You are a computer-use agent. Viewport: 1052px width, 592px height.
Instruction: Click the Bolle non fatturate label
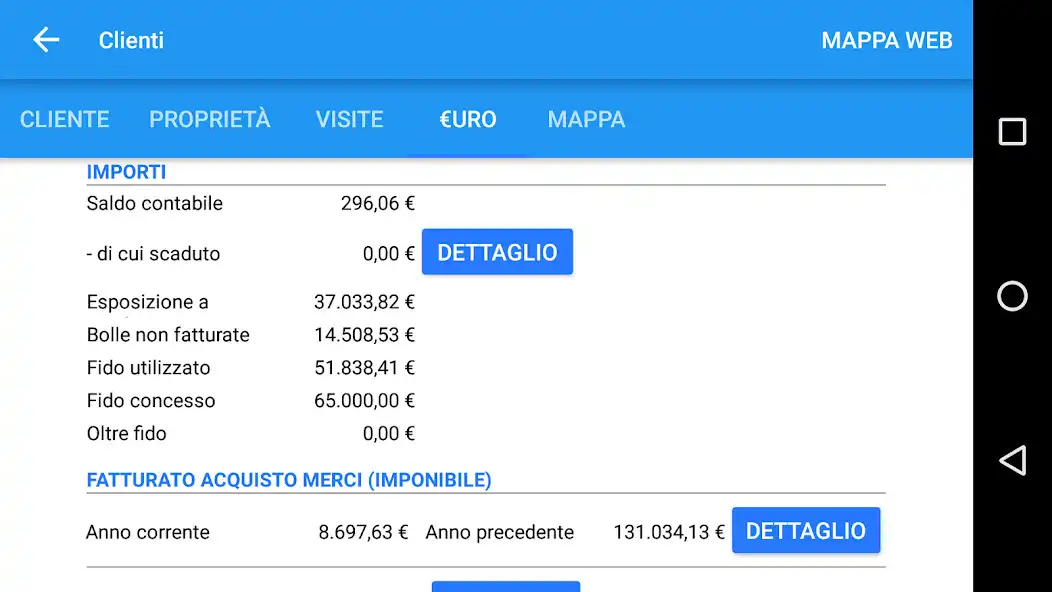168,335
